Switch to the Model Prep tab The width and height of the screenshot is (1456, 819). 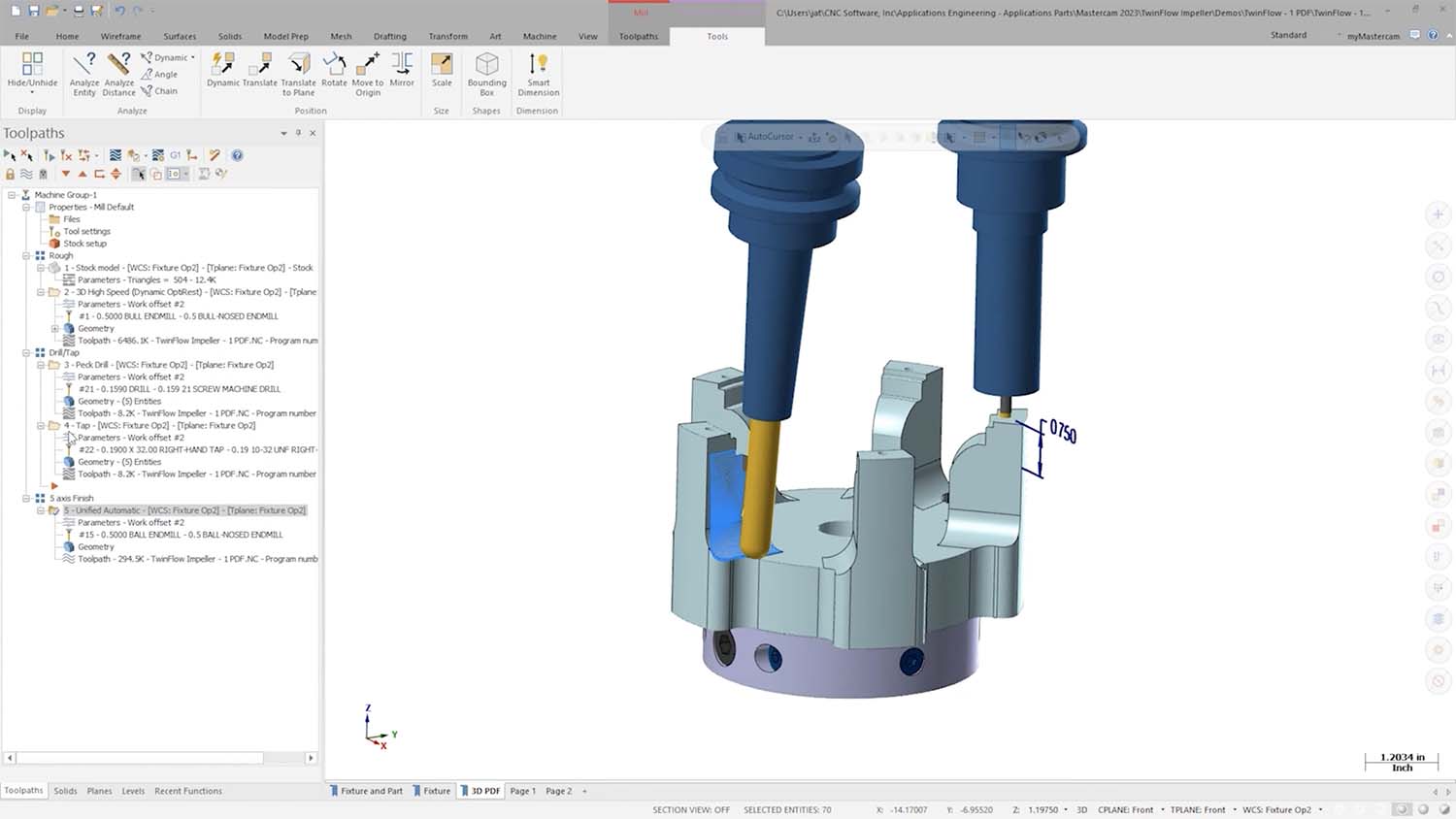click(x=285, y=36)
